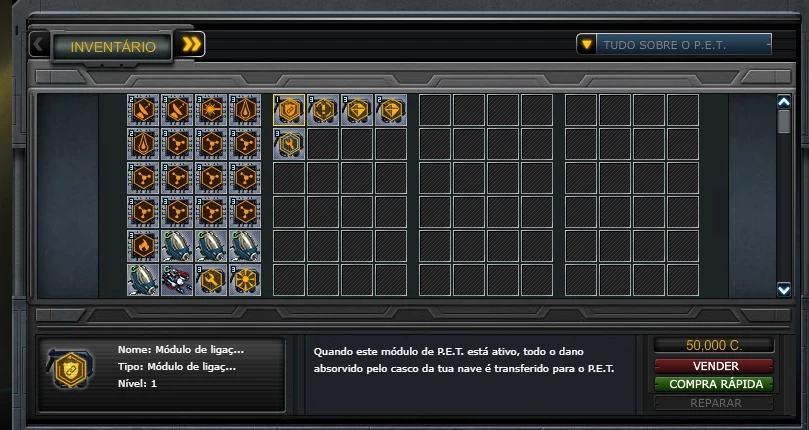Select the blue-bordered wrench repair module

click(289, 144)
